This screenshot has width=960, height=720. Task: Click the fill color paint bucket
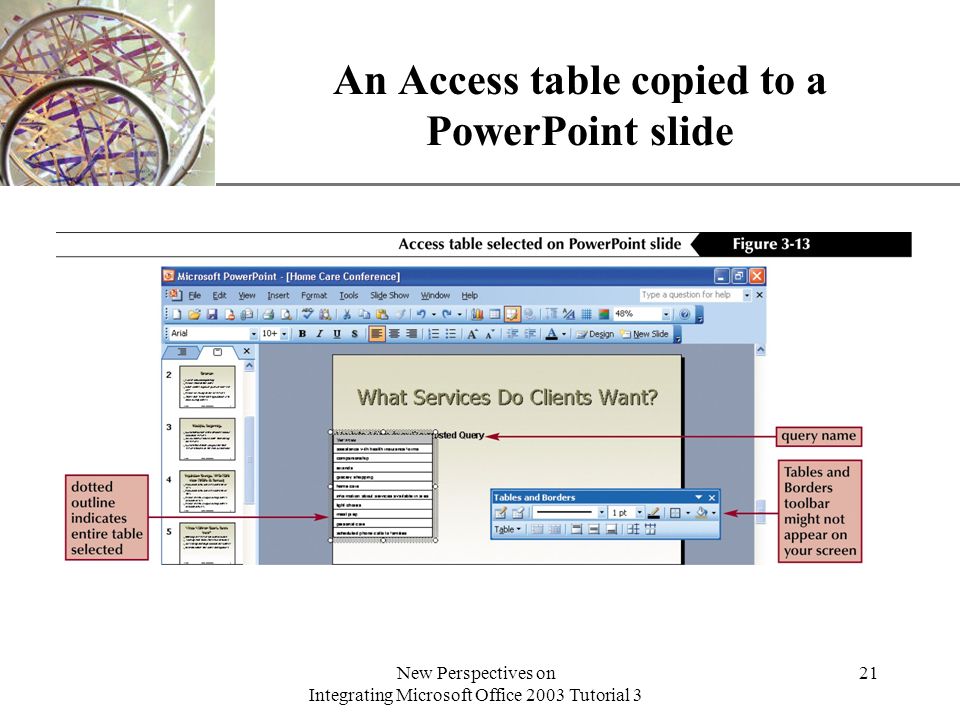(702, 513)
